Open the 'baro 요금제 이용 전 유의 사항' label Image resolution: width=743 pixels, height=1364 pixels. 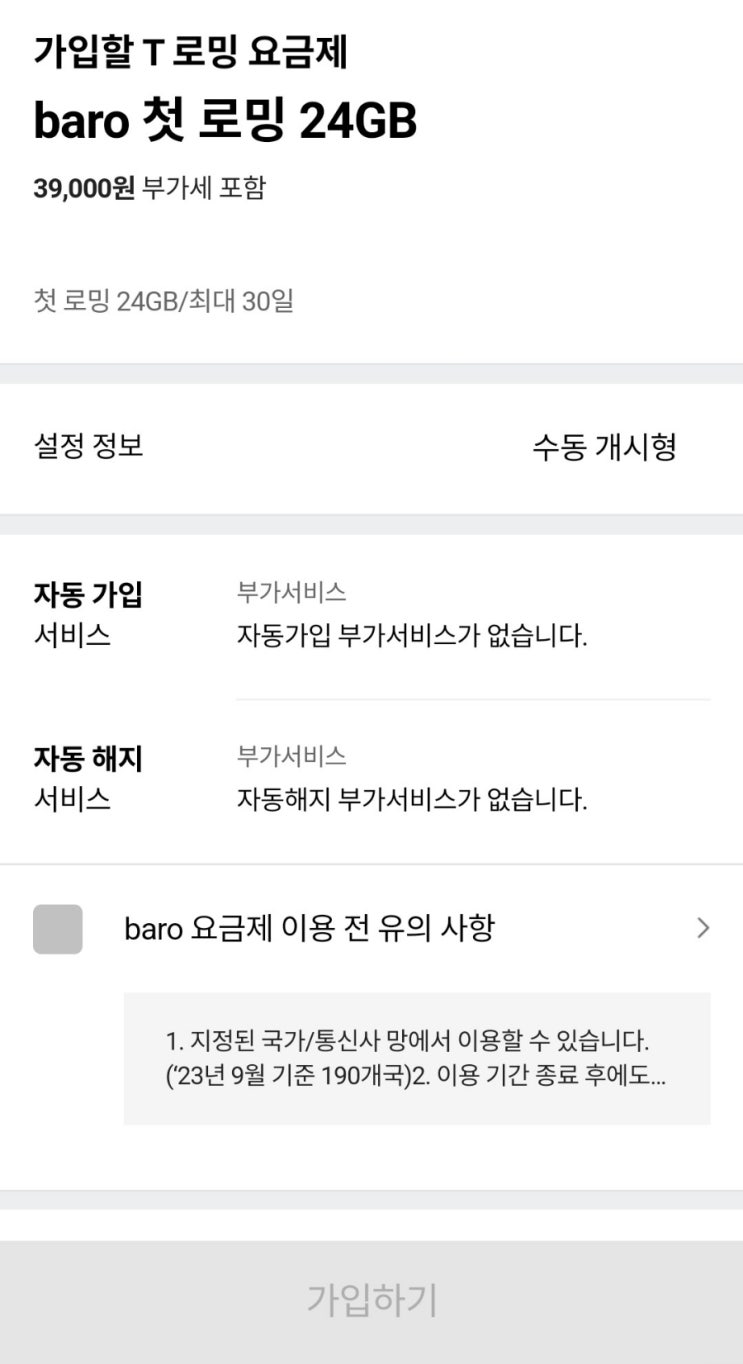click(x=309, y=929)
